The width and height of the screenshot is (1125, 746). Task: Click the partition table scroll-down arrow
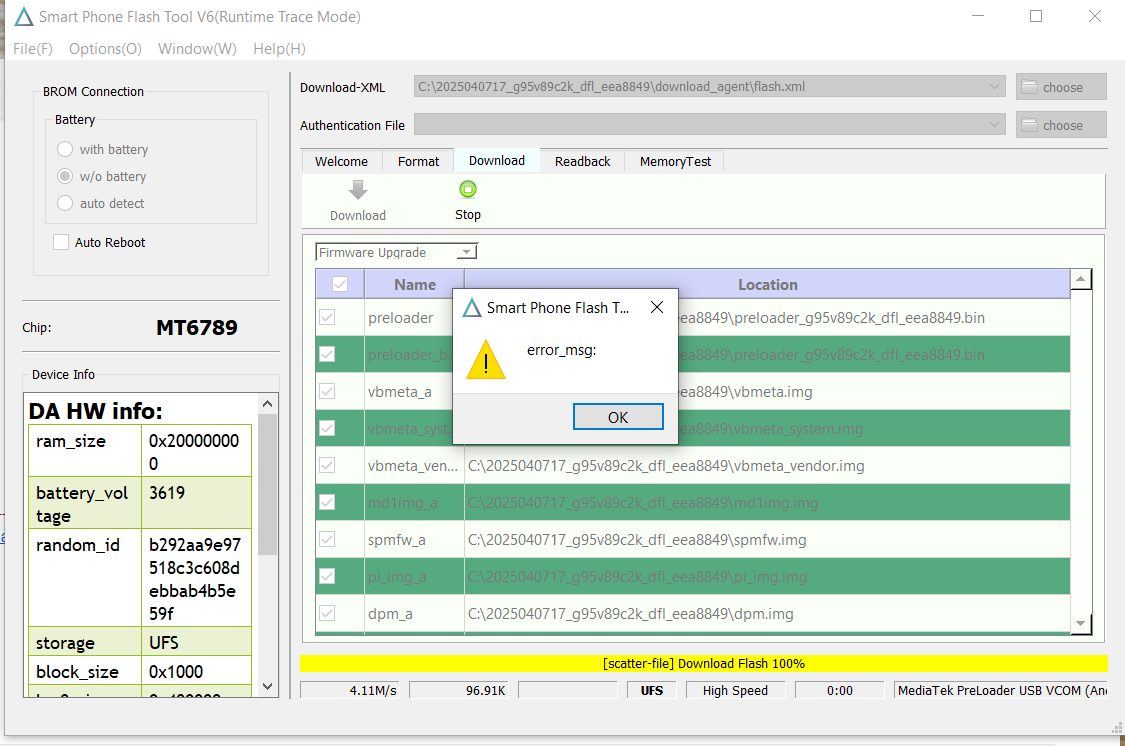pos(1081,623)
